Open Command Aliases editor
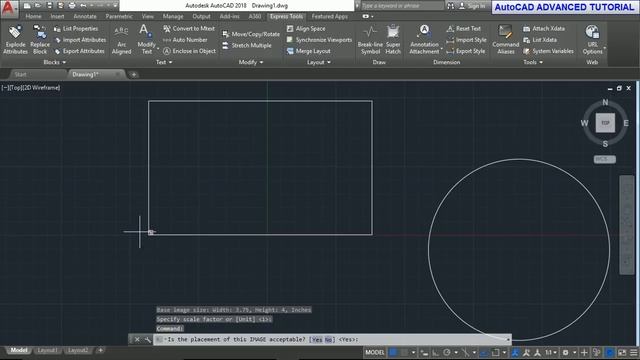The width and height of the screenshot is (640, 360). point(505,40)
